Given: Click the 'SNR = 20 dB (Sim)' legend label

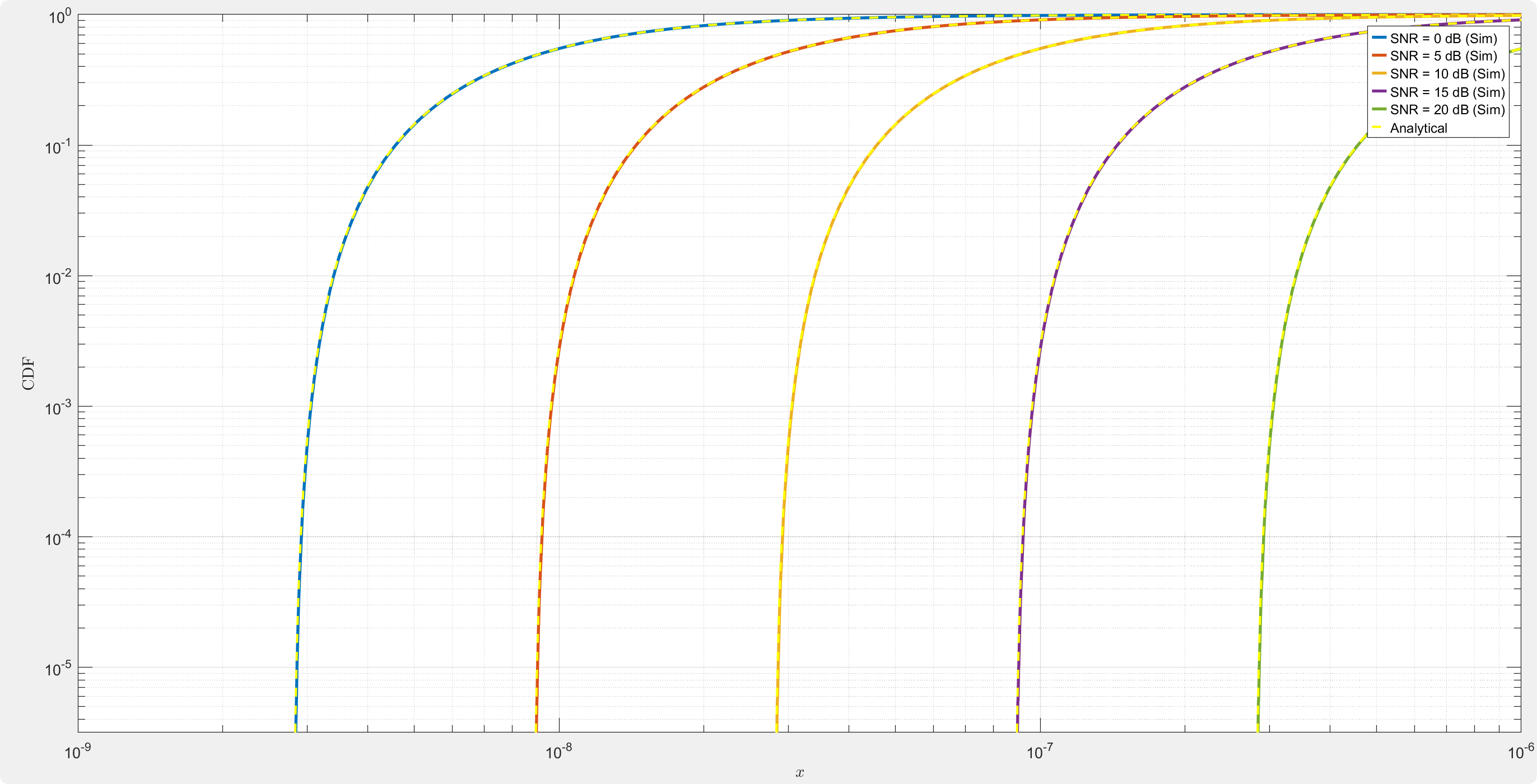Looking at the screenshot, I should [1447, 110].
